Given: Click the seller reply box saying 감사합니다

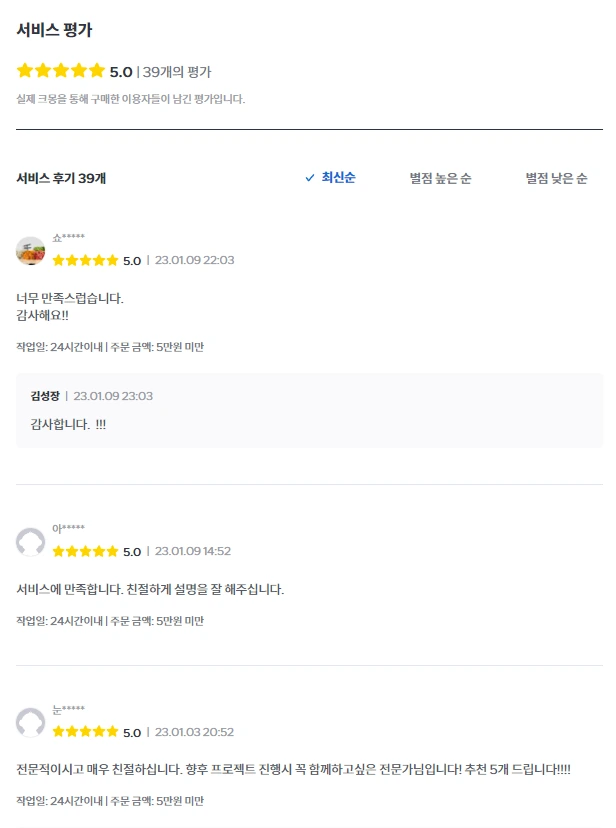Looking at the screenshot, I should point(309,410).
